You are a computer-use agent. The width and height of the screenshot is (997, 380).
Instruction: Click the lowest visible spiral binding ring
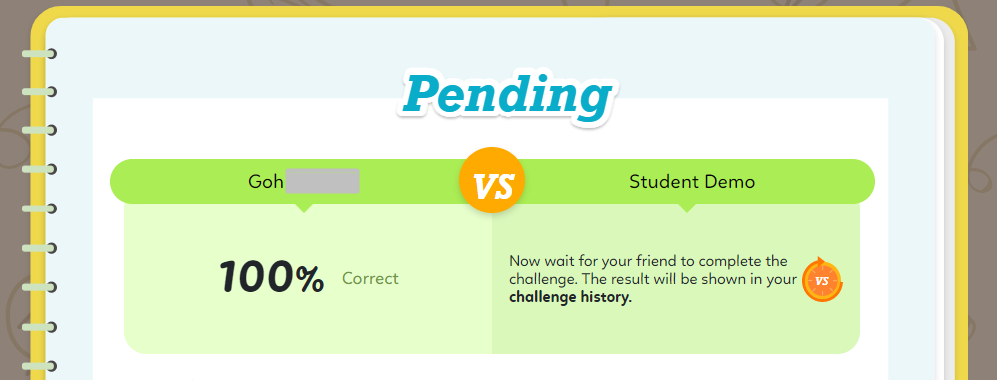point(39,367)
